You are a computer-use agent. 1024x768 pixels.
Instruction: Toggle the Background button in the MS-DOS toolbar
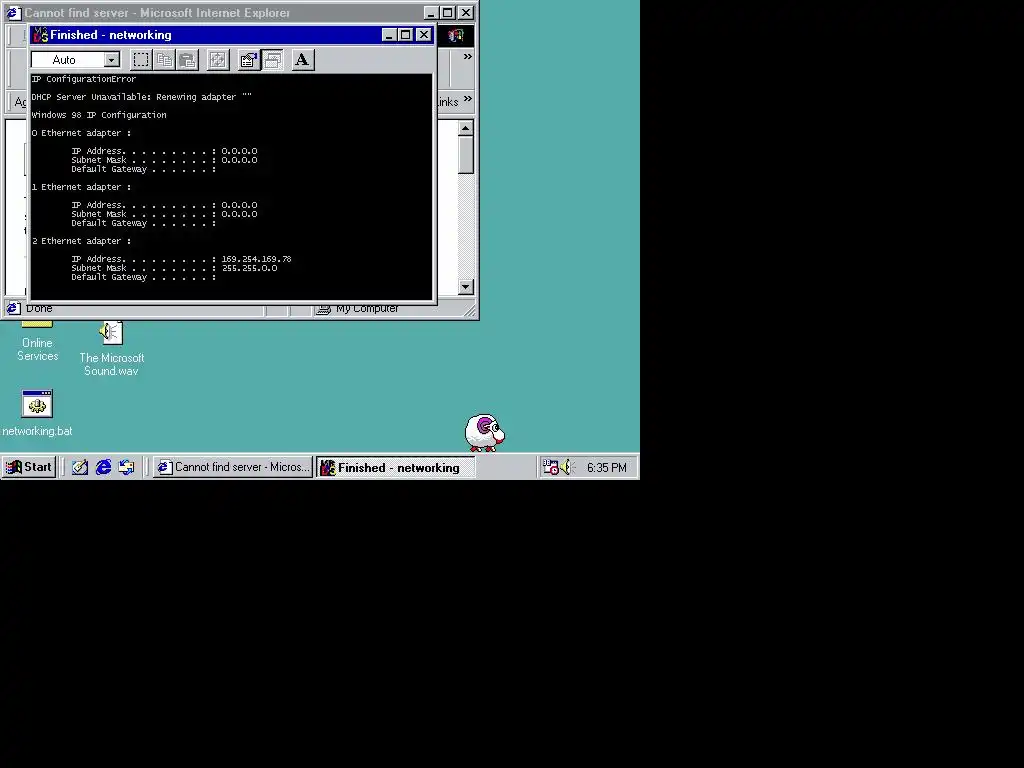click(272, 60)
